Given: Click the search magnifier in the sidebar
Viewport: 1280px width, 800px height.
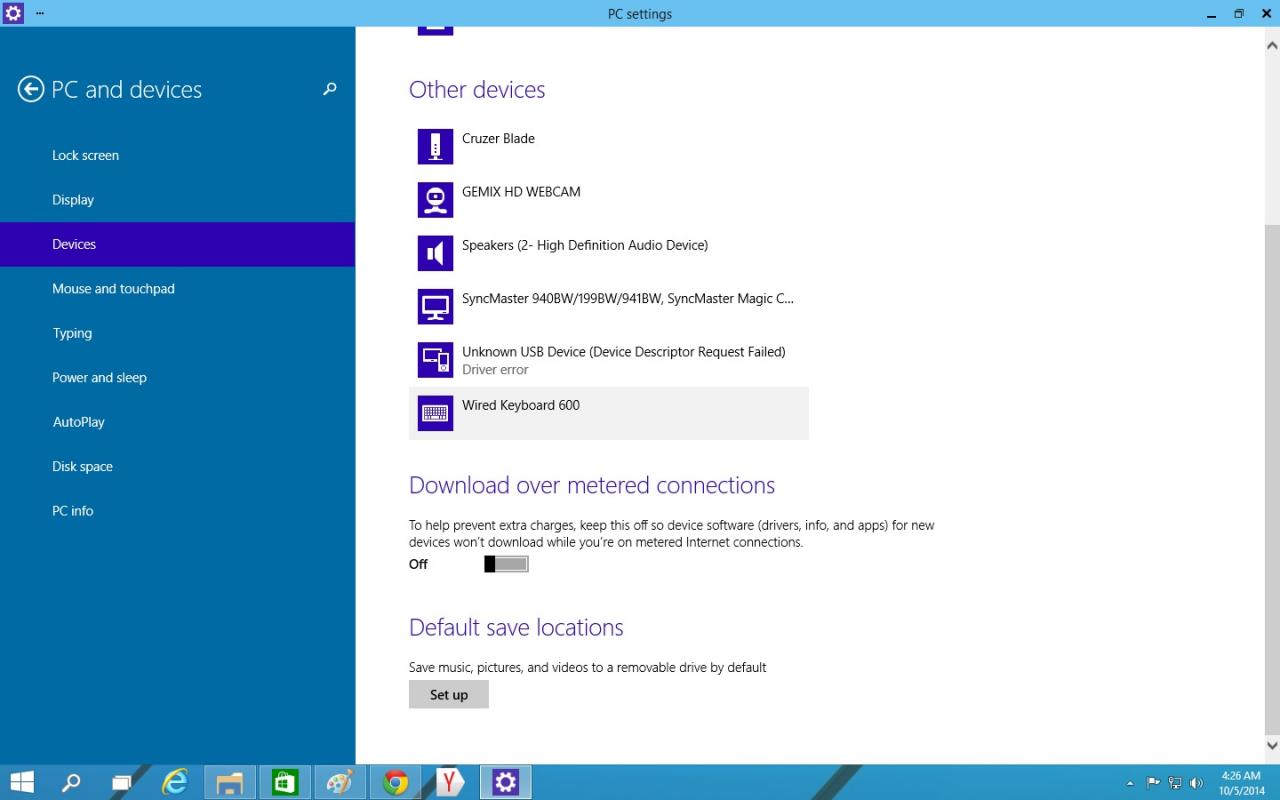Looking at the screenshot, I should 330,89.
